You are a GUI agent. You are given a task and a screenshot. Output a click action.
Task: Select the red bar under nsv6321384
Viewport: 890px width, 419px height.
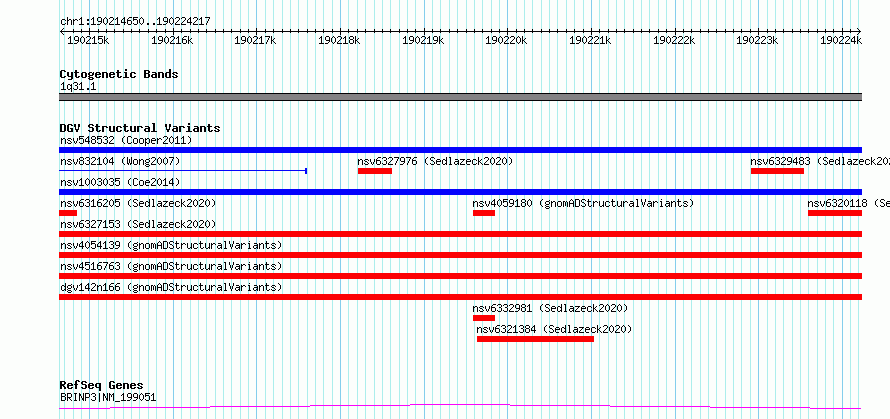[x=535, y=339]
